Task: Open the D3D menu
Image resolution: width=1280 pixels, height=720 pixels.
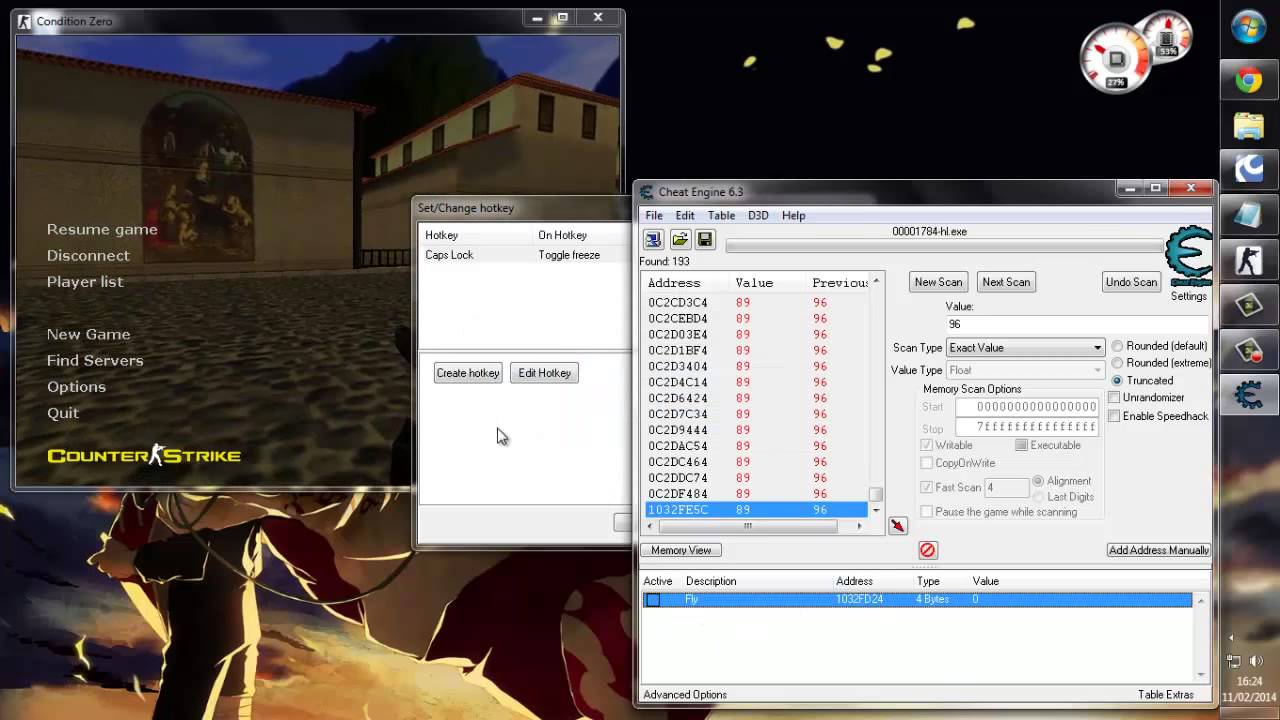Action: point(758,216)
